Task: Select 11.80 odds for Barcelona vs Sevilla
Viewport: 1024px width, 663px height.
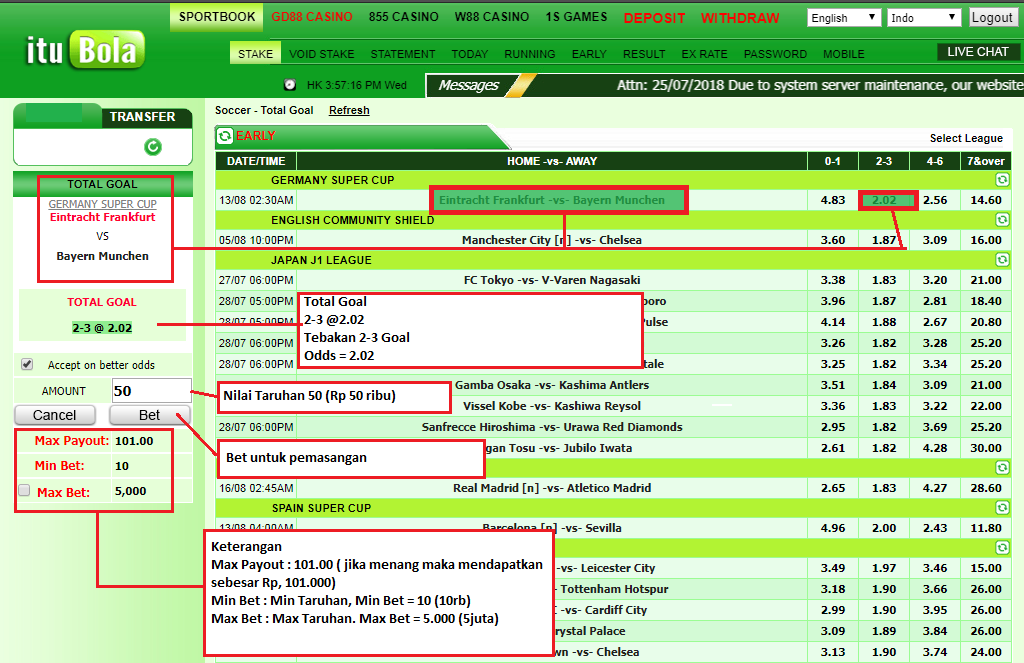Action: click(x=985, y=527)
